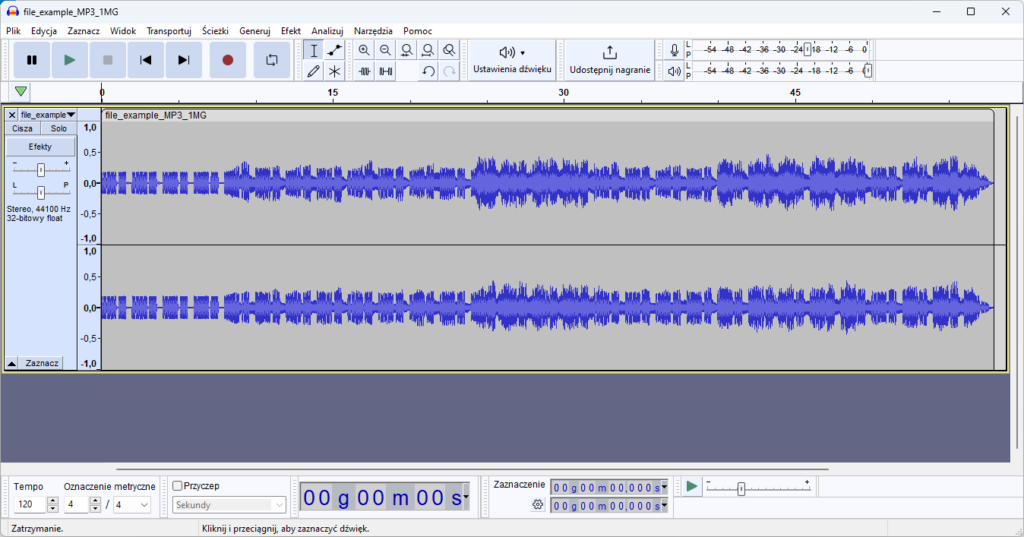Click the track Zaznacz button
The width and height of the screenshot is (1024, 537).
coord(42,363)
